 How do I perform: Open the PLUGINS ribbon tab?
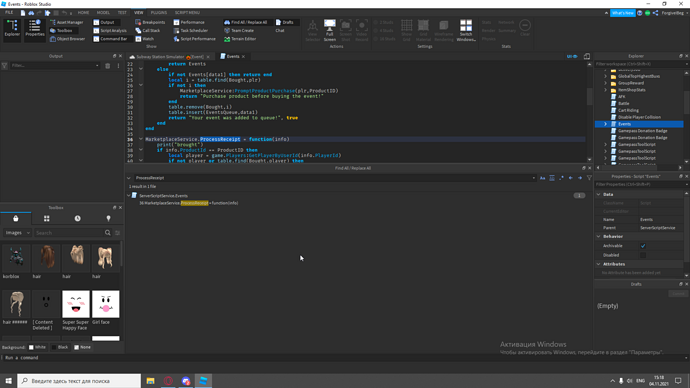coord(158,12)
